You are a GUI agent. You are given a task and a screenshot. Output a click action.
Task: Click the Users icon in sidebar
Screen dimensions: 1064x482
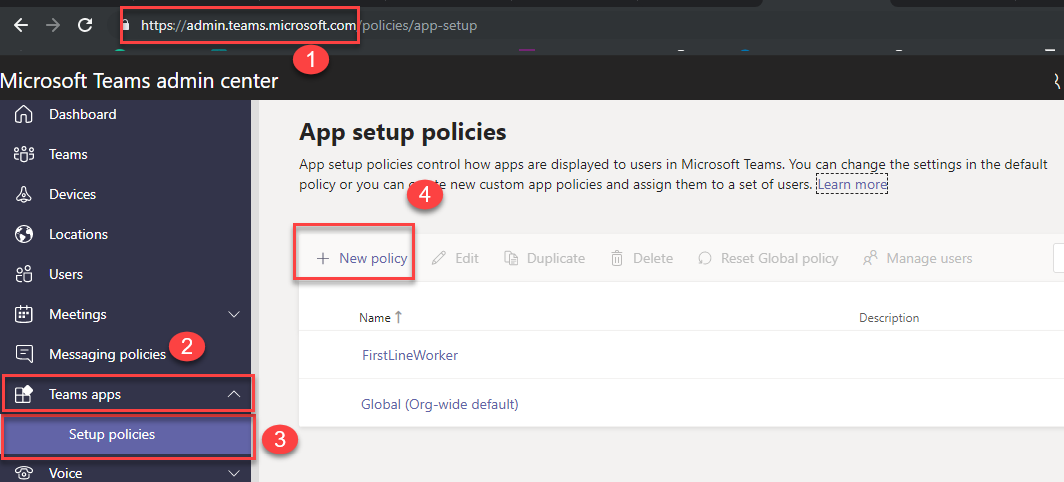(24, 274)
